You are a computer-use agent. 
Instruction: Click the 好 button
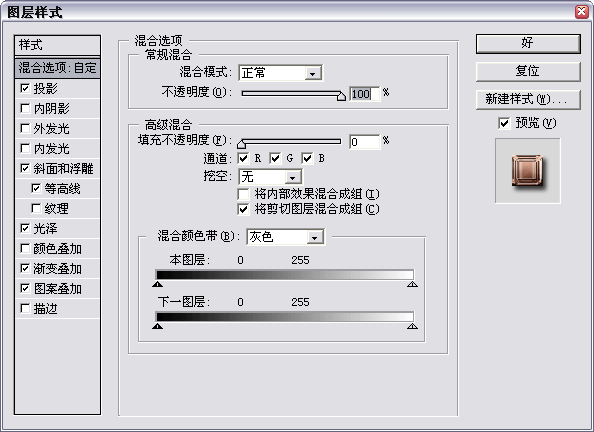click(x=528, y=43)
